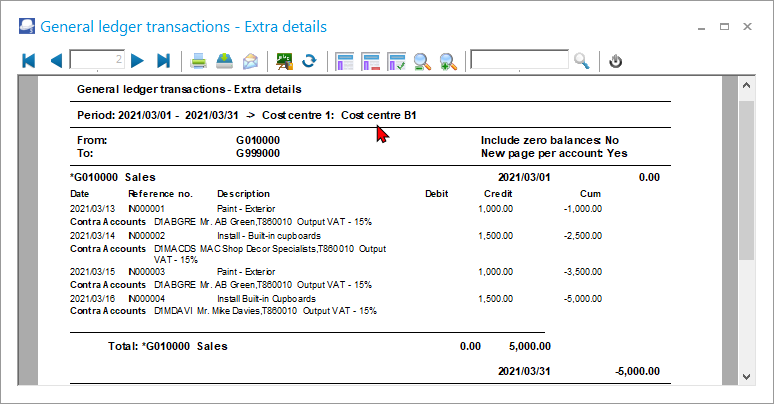Image resolution: width=774 pixels, height=404 pixels.
Task: Click the vertical scrollbar down arrow
Action: (746, 376)
